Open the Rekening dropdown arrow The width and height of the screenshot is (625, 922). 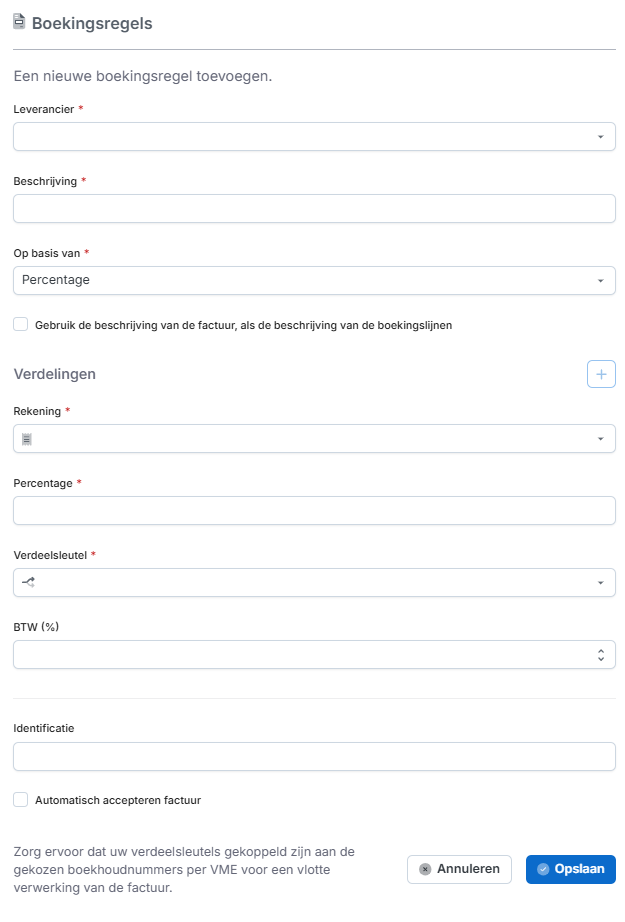(600, 439)
